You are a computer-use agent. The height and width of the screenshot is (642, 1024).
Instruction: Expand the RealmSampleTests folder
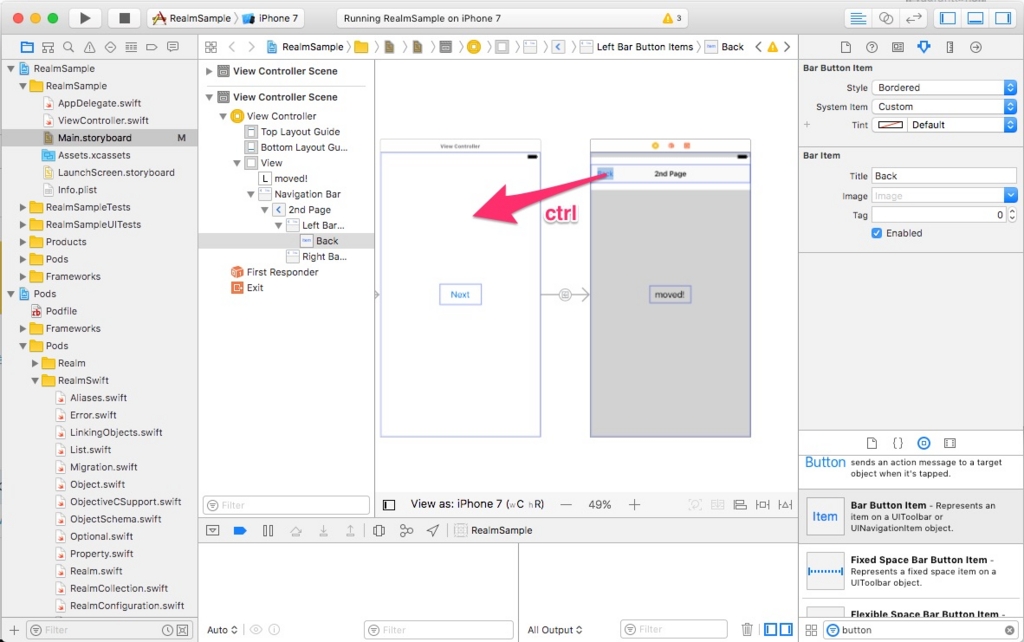click(23, 207)
